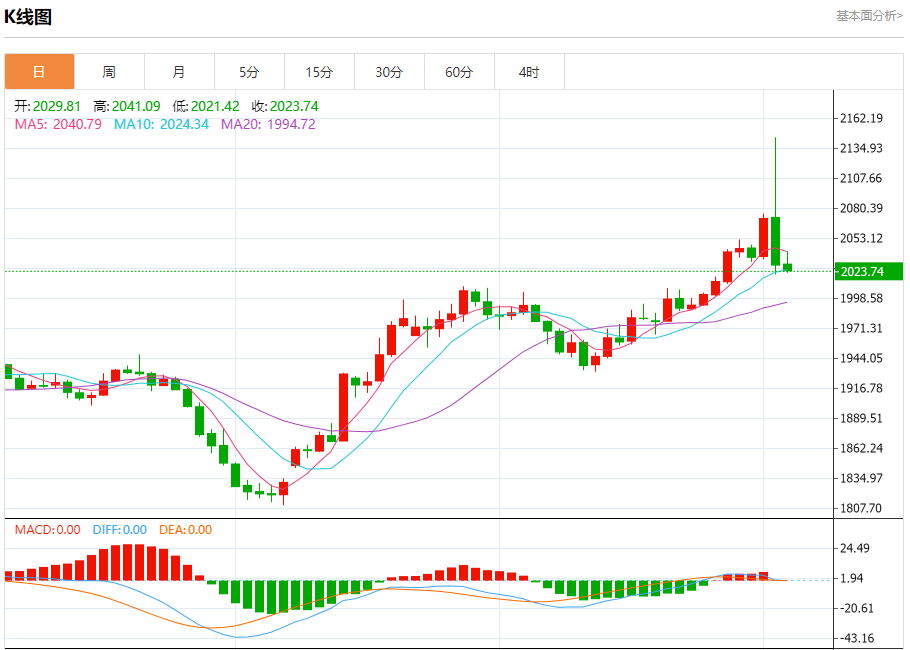910x650 pixels.
Task: Click the K线图 heading
Action: click(28, 17)
